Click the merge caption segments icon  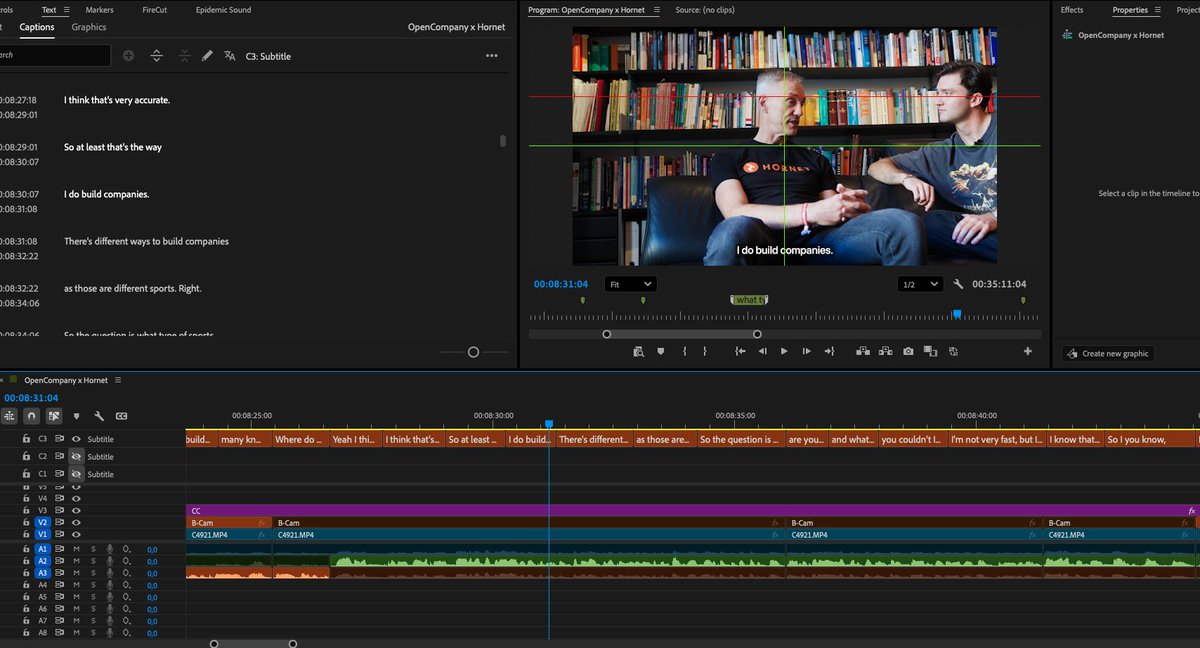(184, 56)
